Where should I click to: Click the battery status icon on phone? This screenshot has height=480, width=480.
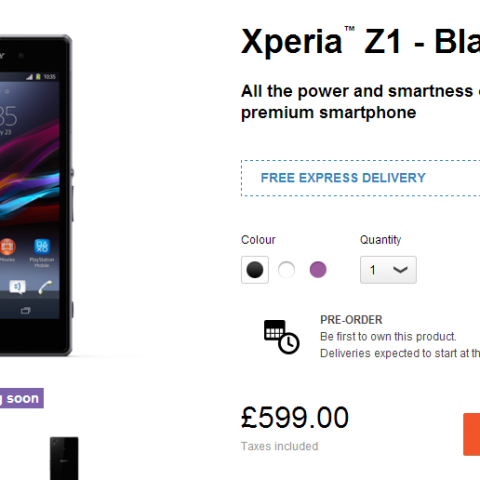click(x=38, y=77)
